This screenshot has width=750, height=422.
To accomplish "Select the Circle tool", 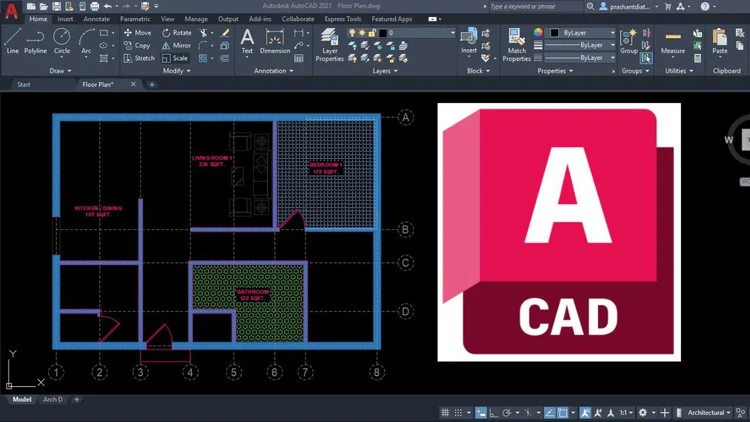I will click(x=61, y=41).
